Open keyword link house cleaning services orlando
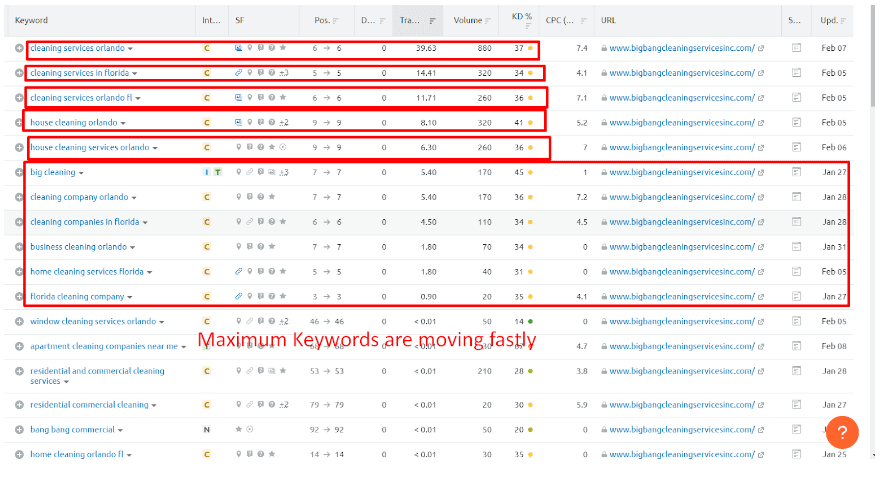881x477 pixels. [90, 147]
